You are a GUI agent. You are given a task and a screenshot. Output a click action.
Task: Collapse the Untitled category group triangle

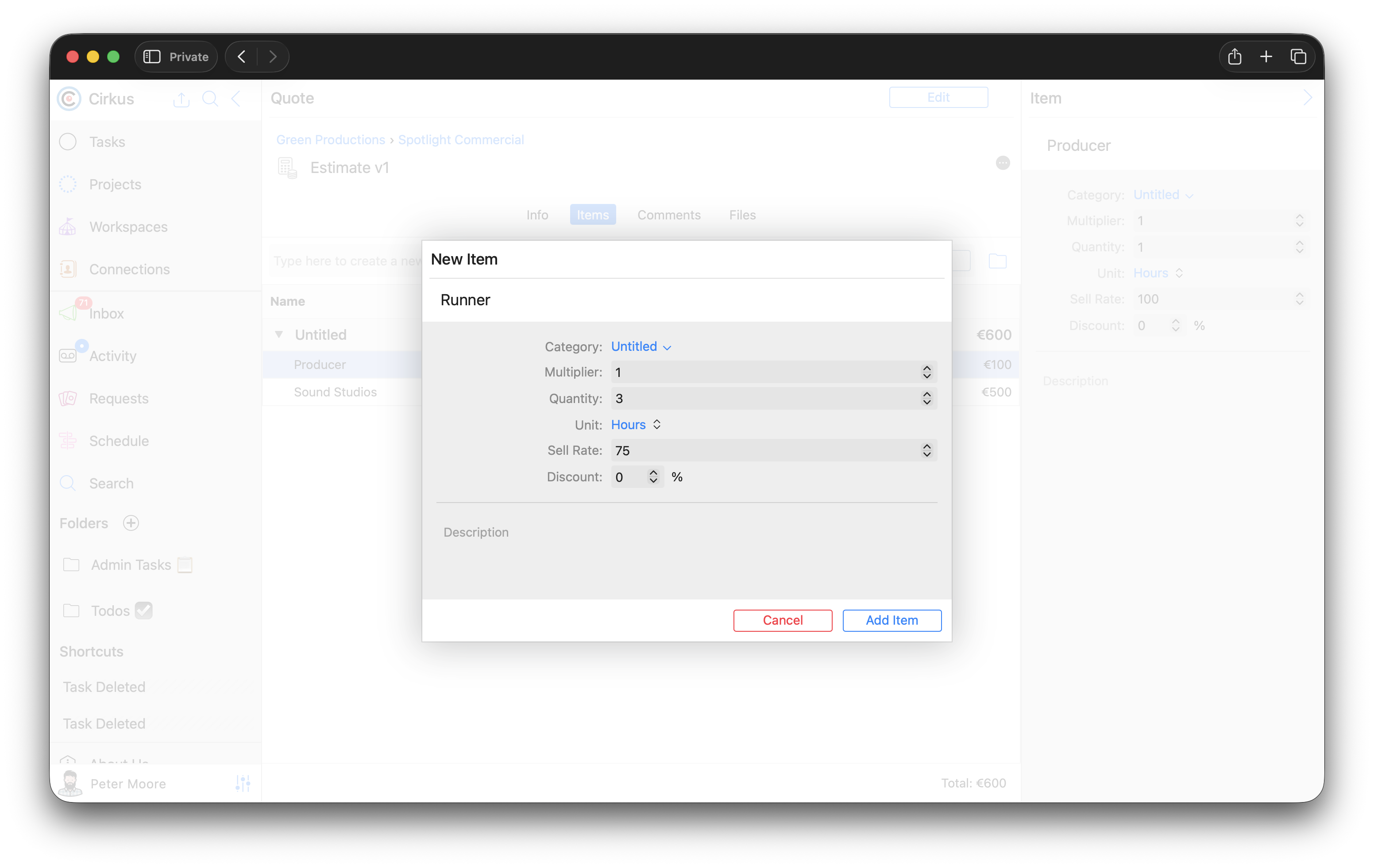point(279,335)
